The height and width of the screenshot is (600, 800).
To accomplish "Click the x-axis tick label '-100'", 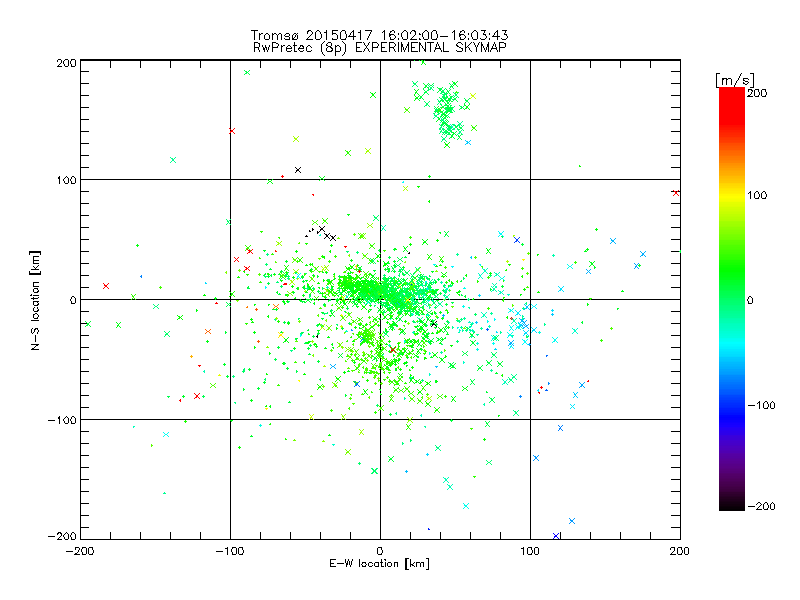I will coord(230,551).
